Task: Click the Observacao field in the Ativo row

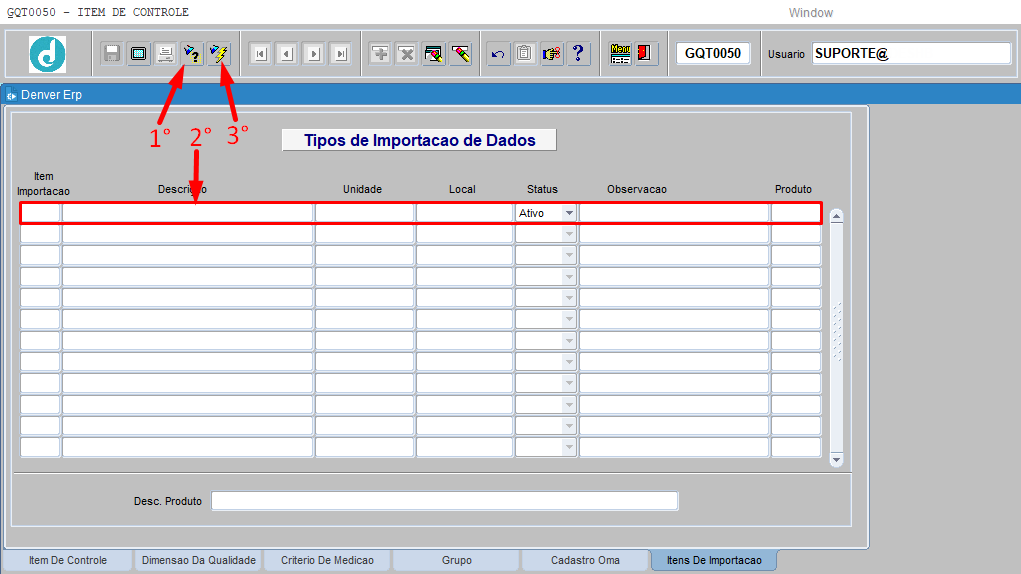Action: (x=674, y=213)
